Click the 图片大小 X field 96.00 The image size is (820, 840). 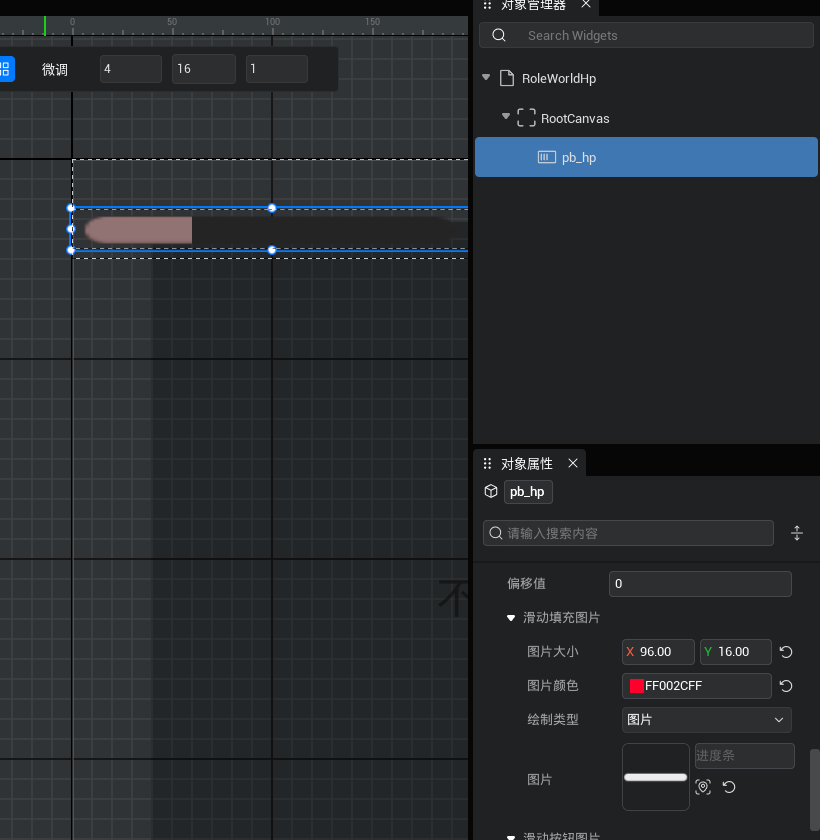tap(658, 651)
